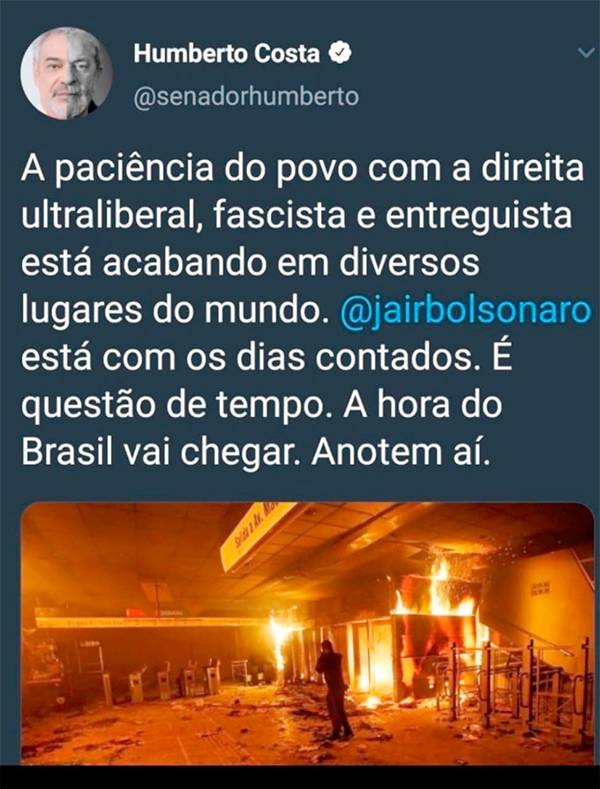Open Humberto Costa's profile avatar

[x=66, y=73]
